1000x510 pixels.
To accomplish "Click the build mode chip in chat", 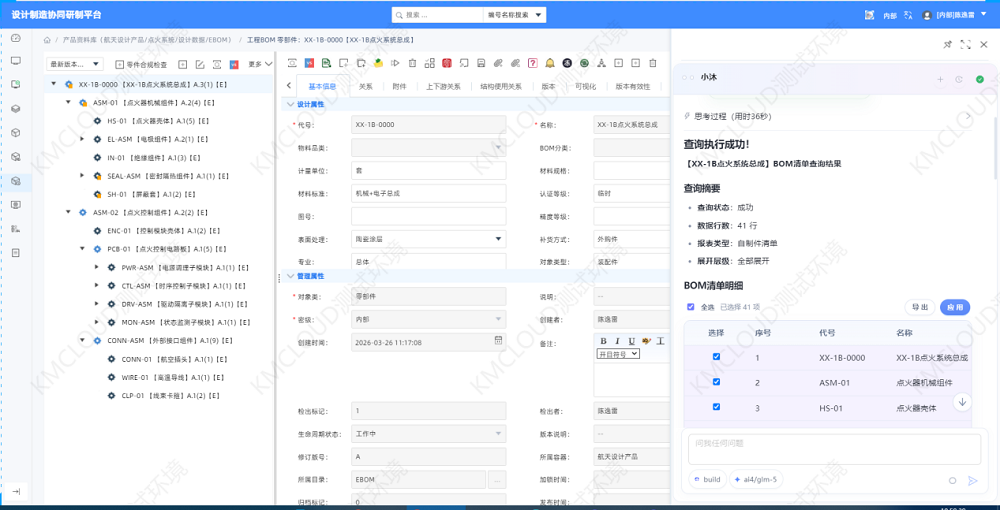I will (x=707, y=479).
